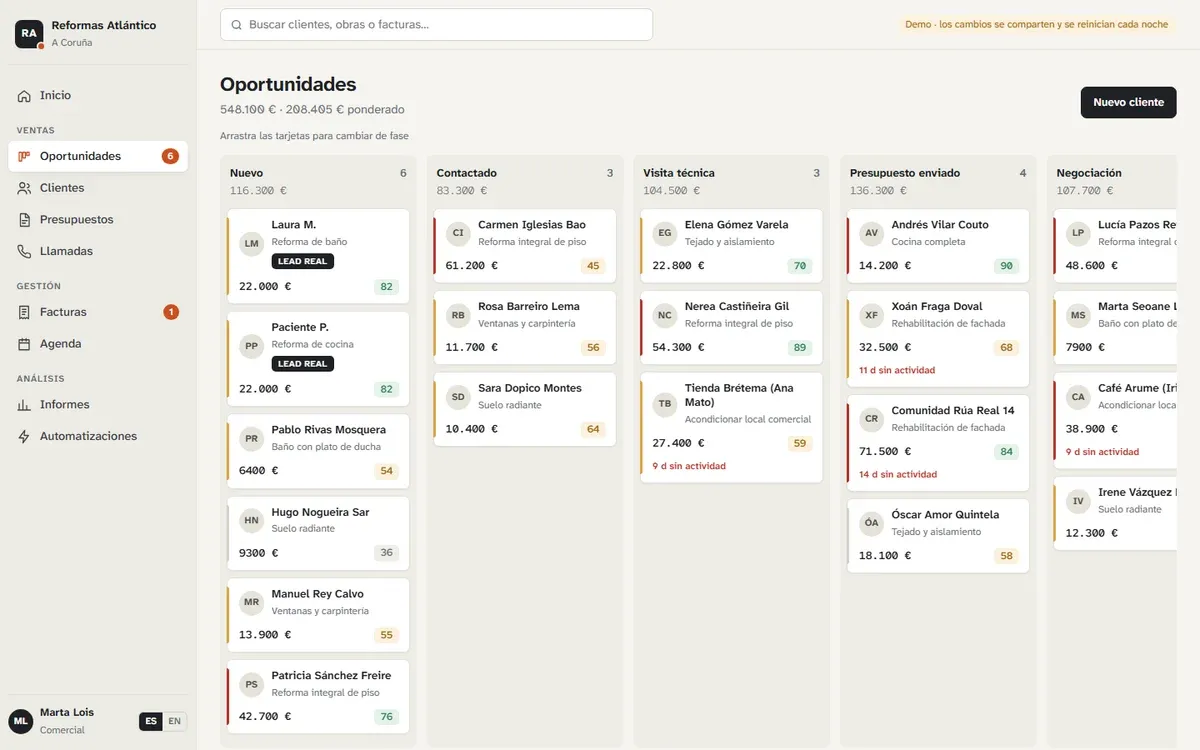1200x750 pixels.
Task: Click the PP avatar on Paciente P. card
Action: [252, 346]
